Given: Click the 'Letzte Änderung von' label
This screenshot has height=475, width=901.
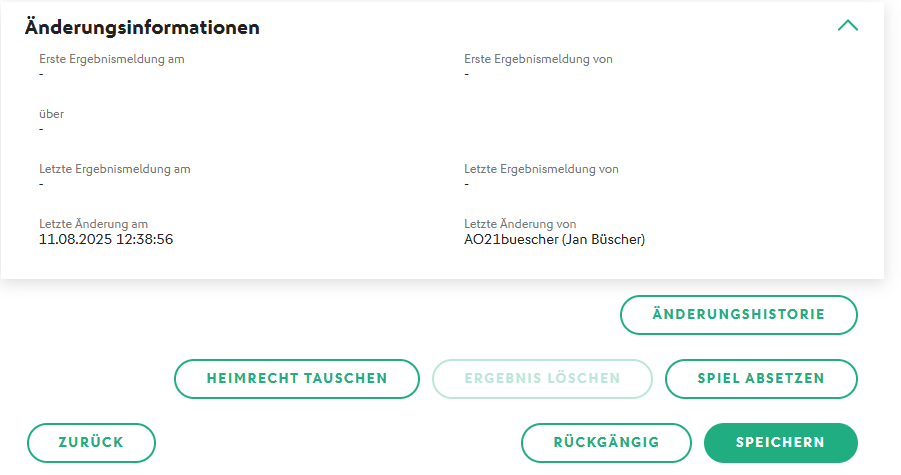Looking at the screenshot, I should (520, 224).
